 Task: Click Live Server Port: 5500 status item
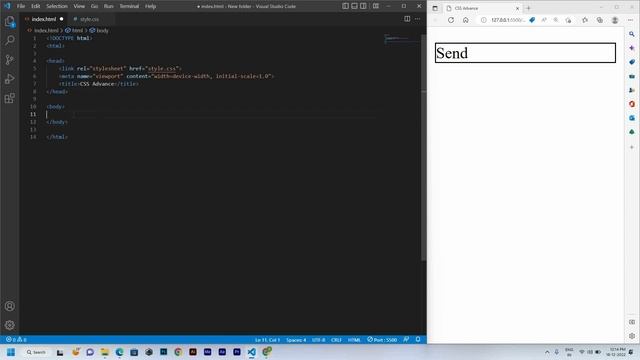[382, 340]
